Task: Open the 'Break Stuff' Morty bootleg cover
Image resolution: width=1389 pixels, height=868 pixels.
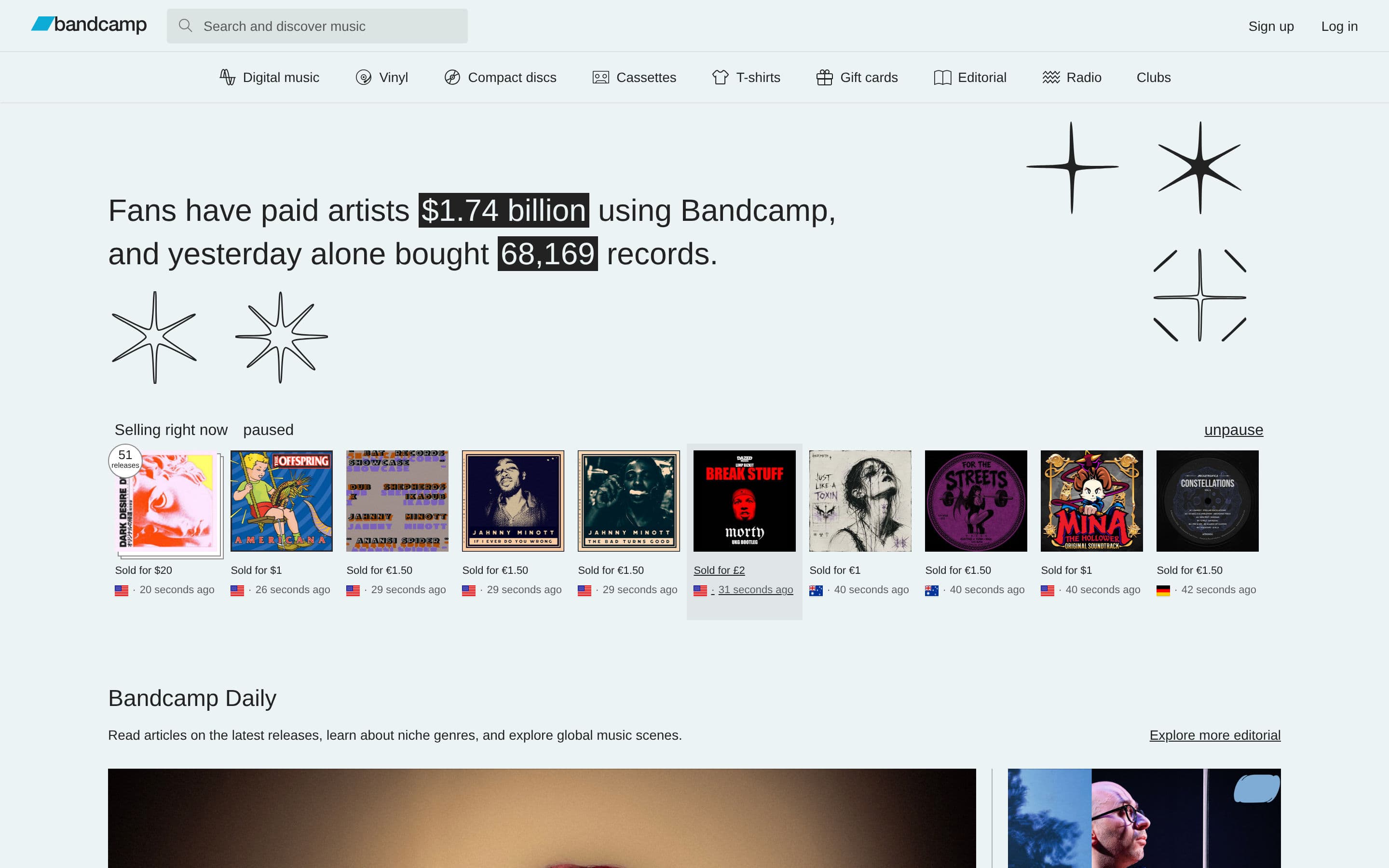Action: 745,501
